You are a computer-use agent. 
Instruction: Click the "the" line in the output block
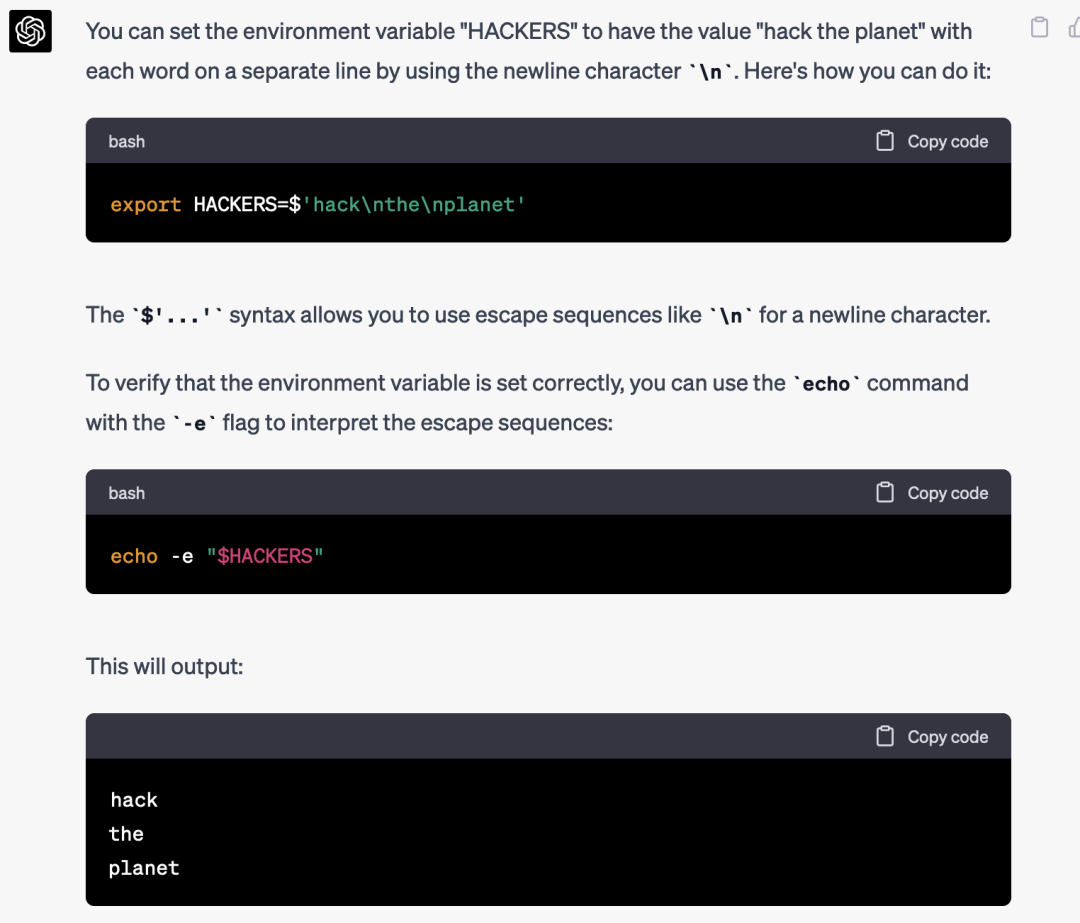(x=127, y=834)
